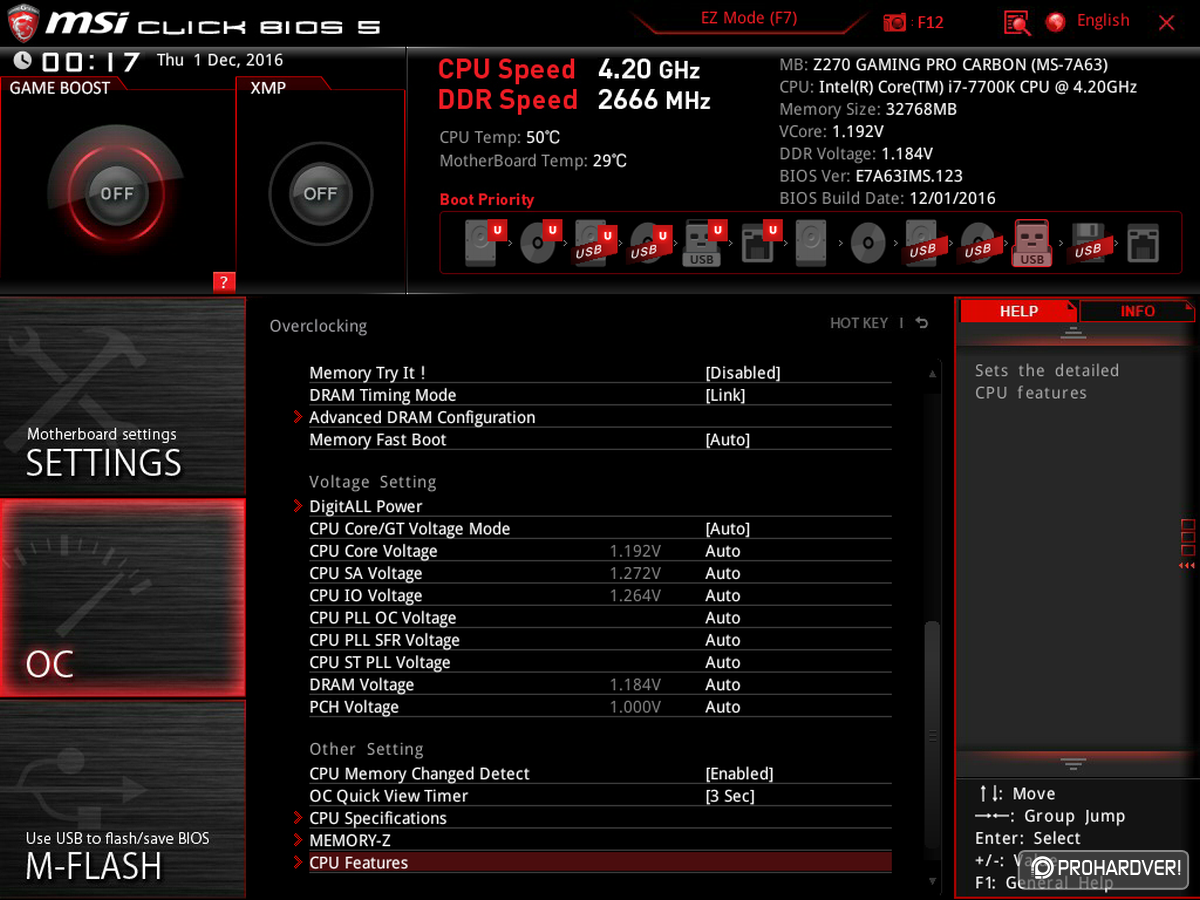Set DRAM Voltage Auto field
Screen dimensions: 1200x900
[x=723, y=684]
